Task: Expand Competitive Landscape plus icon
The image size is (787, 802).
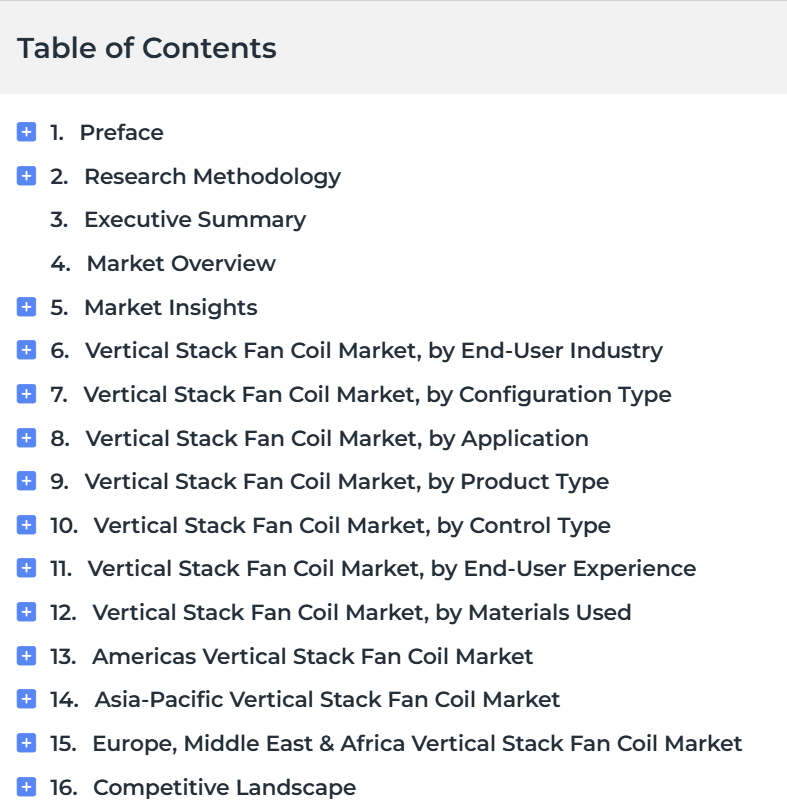Action: pos(27,787)
